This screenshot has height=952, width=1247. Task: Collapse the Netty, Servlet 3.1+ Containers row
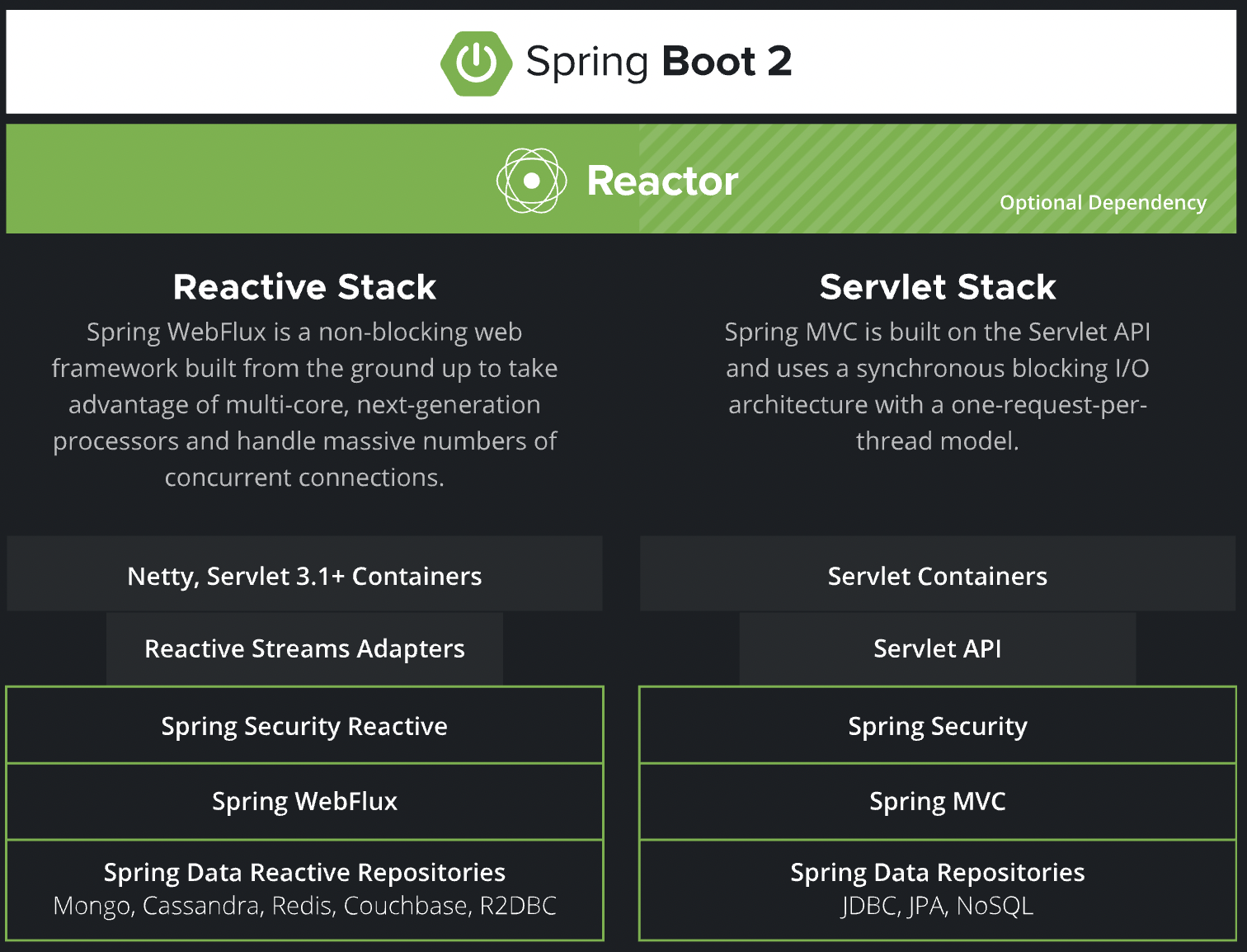304,575
